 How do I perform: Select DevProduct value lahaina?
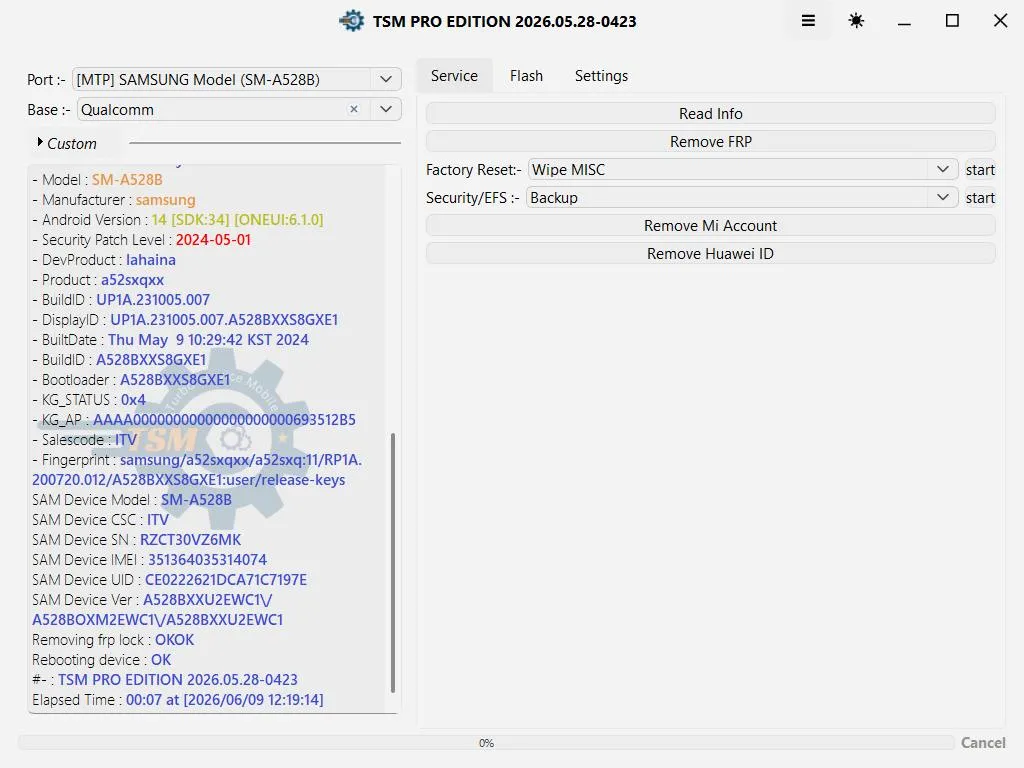pyautogui.click(x=151, y=260)
